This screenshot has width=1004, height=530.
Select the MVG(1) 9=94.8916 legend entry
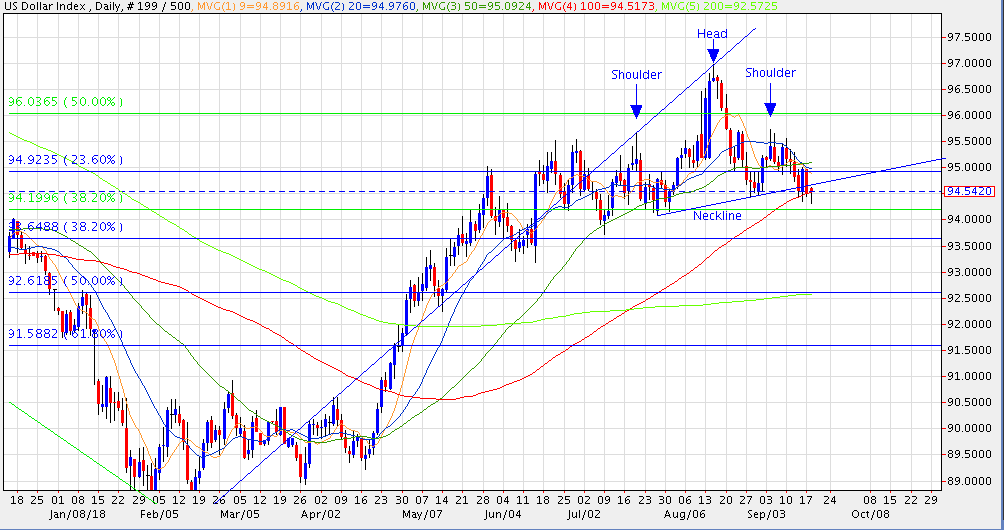click(x=249, y=6)
